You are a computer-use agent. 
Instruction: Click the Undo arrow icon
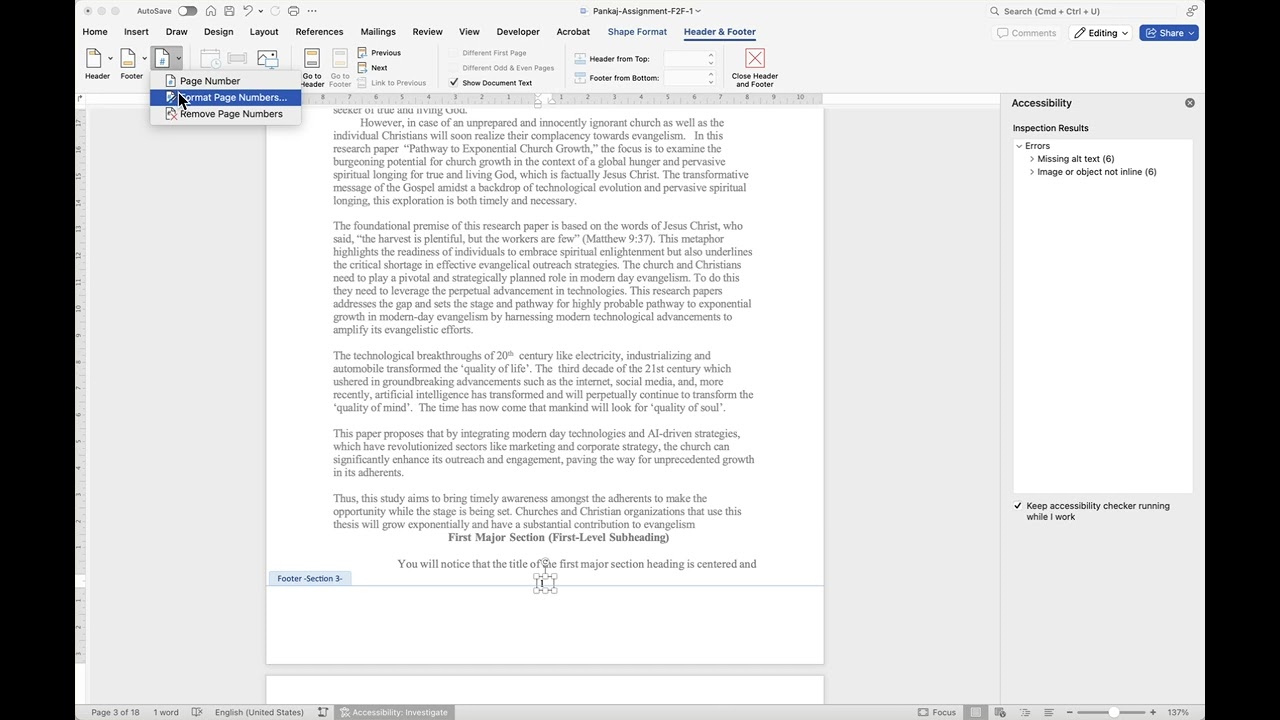pyautogui.click(x=248, y=11)
